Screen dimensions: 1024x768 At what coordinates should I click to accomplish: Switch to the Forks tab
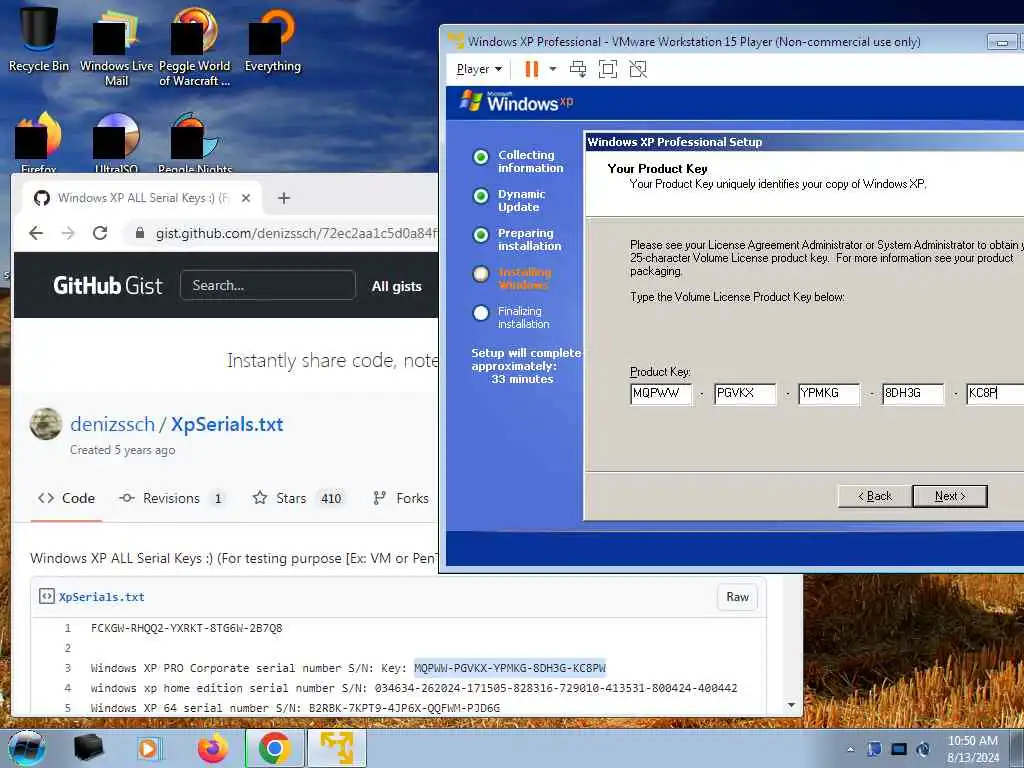(x=400, y=498)
